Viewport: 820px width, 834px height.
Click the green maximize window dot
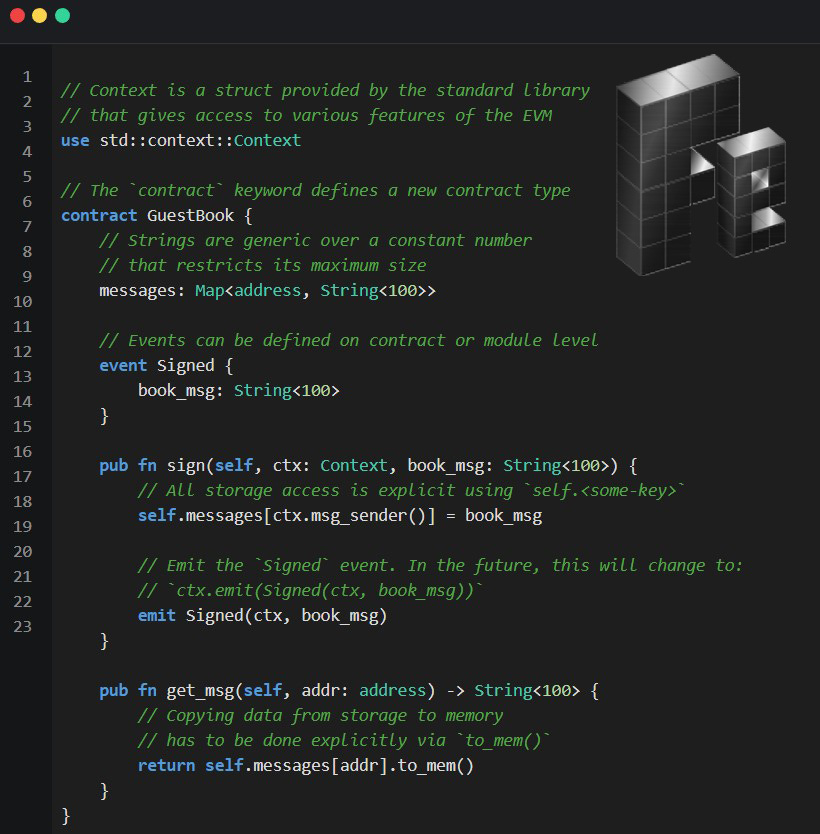click(63, 15)
